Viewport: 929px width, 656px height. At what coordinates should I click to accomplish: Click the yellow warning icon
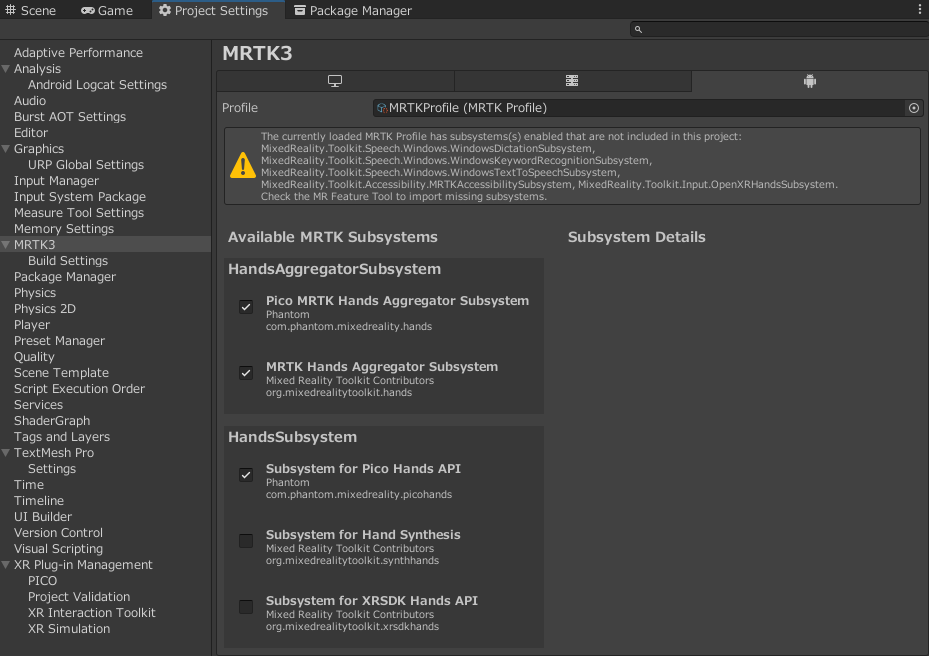click(242, 165)
